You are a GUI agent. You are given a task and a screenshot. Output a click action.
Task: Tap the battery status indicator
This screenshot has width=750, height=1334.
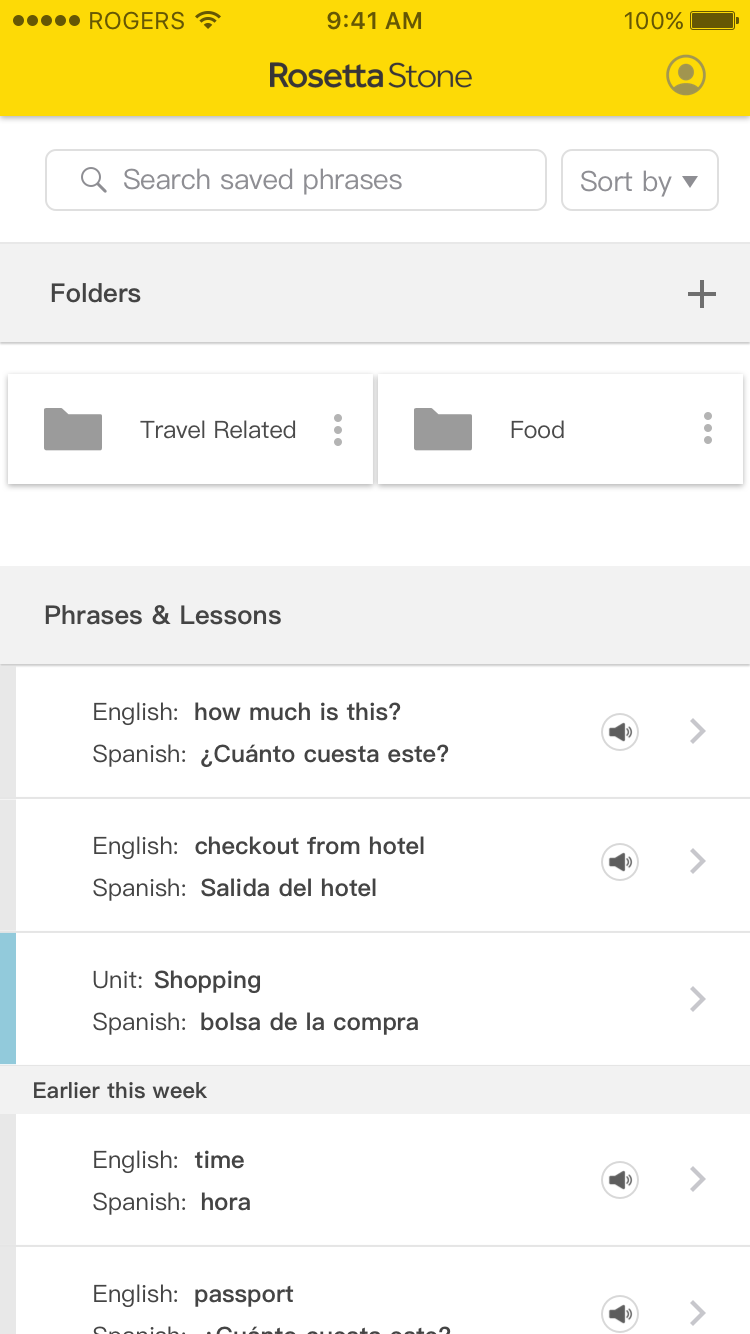(x=713, y=21)
